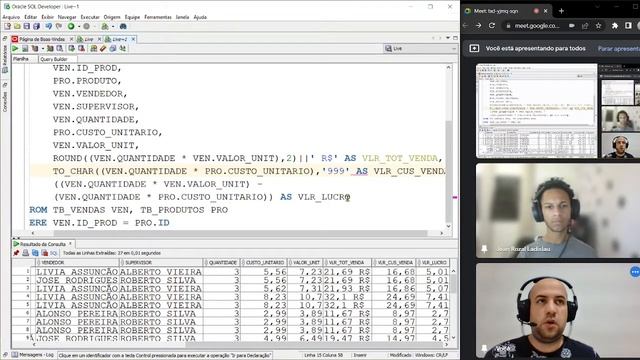Click the SQL icon in result toolbar
Viewport: 640px width, 360px height.
pyautogui.click(x=54, y=253)
